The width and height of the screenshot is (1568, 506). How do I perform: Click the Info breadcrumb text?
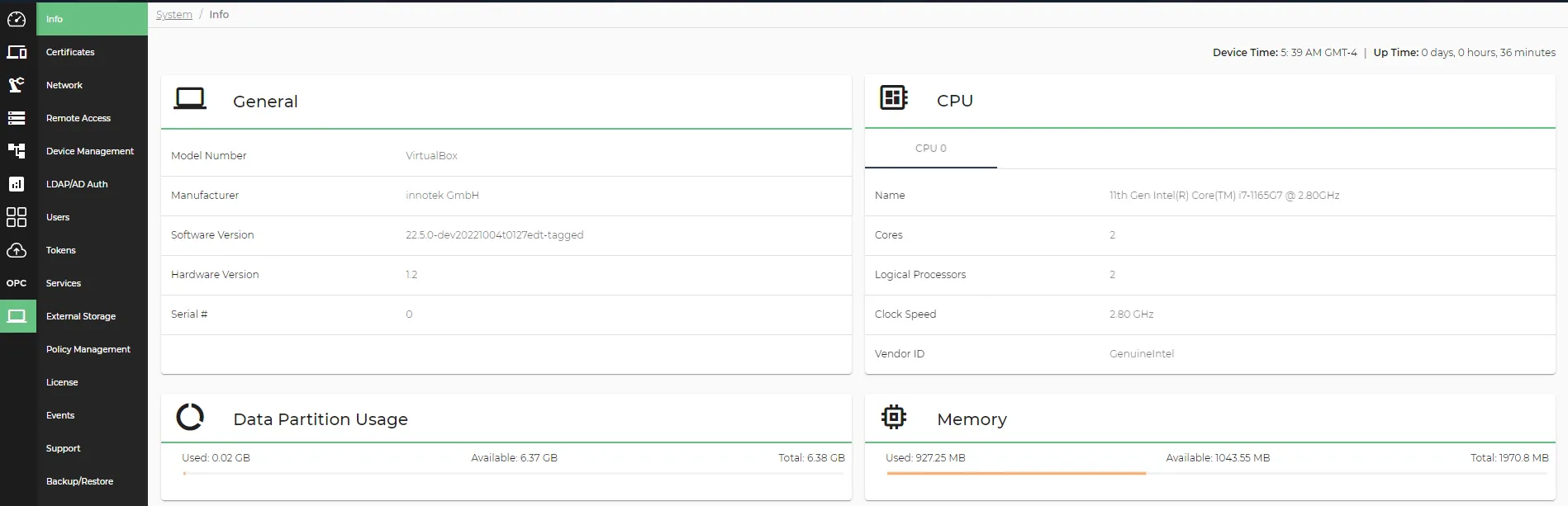click(219, 15)
